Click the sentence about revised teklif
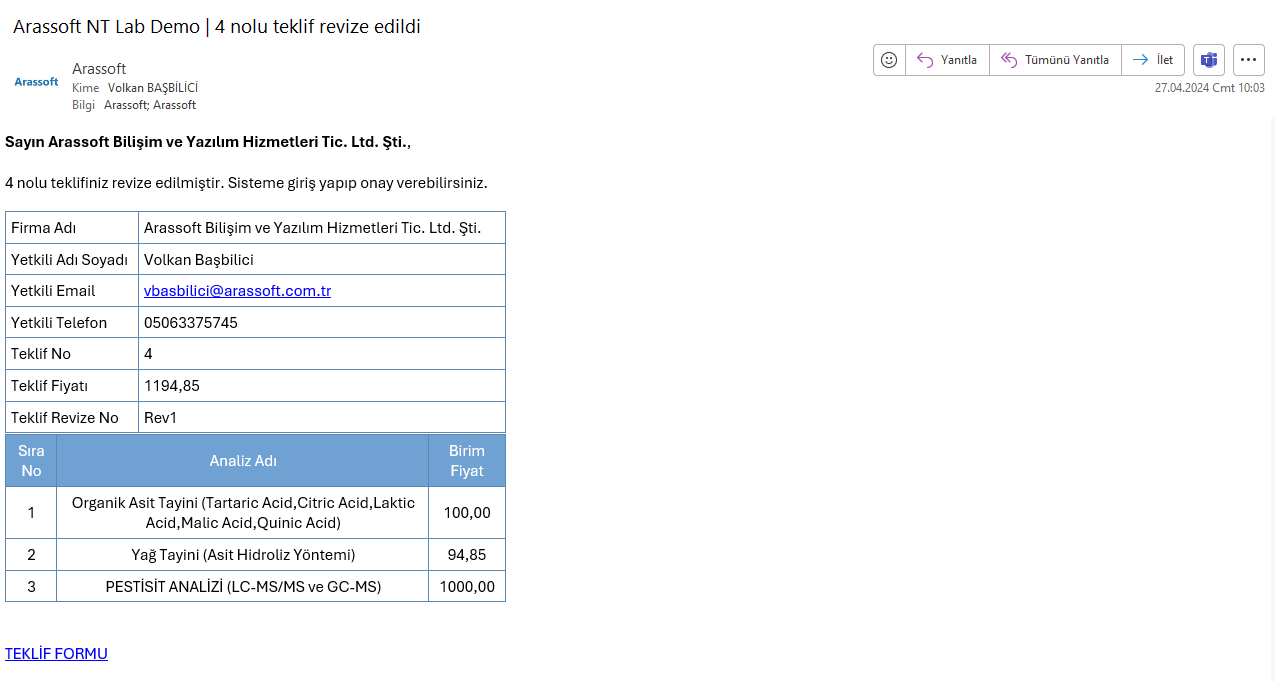Viewport: 1275px width, 681px height. point(246,183)
